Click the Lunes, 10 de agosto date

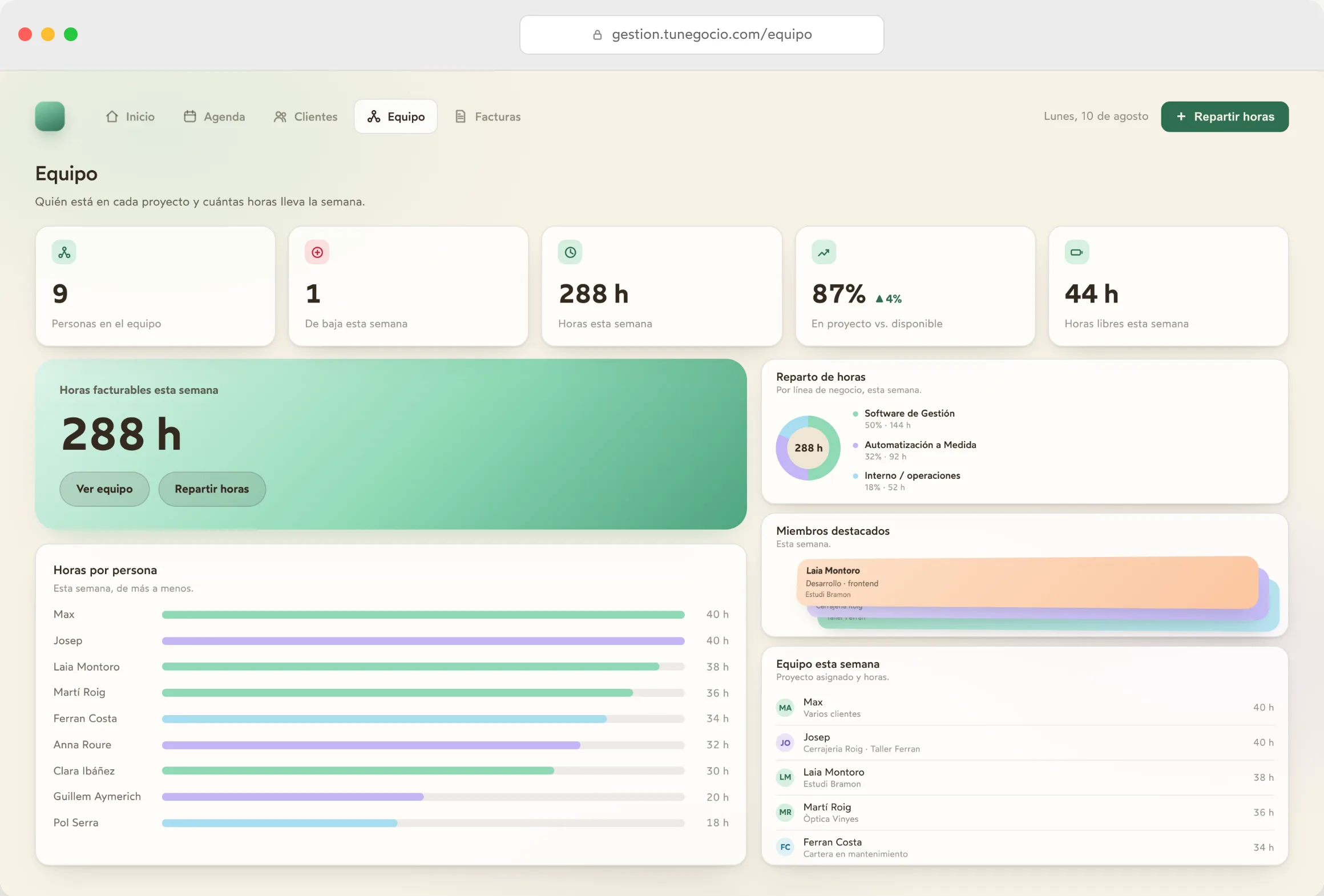click(1096, 116)
